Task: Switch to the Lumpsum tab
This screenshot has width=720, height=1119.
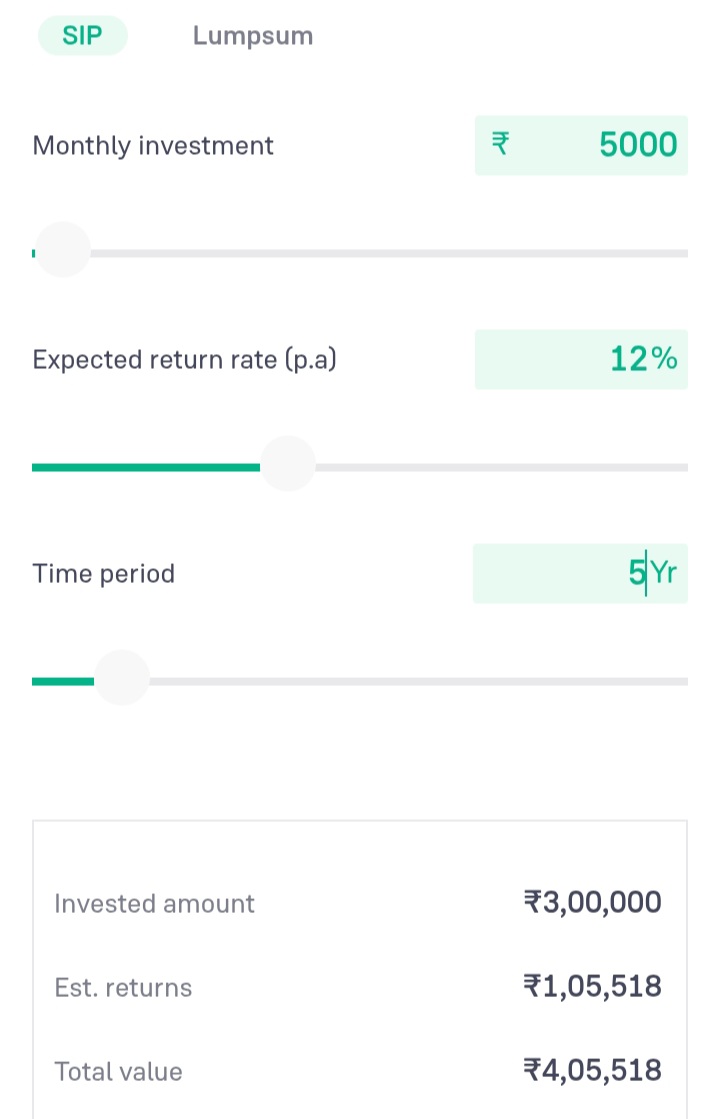Action: coord(253,36)
